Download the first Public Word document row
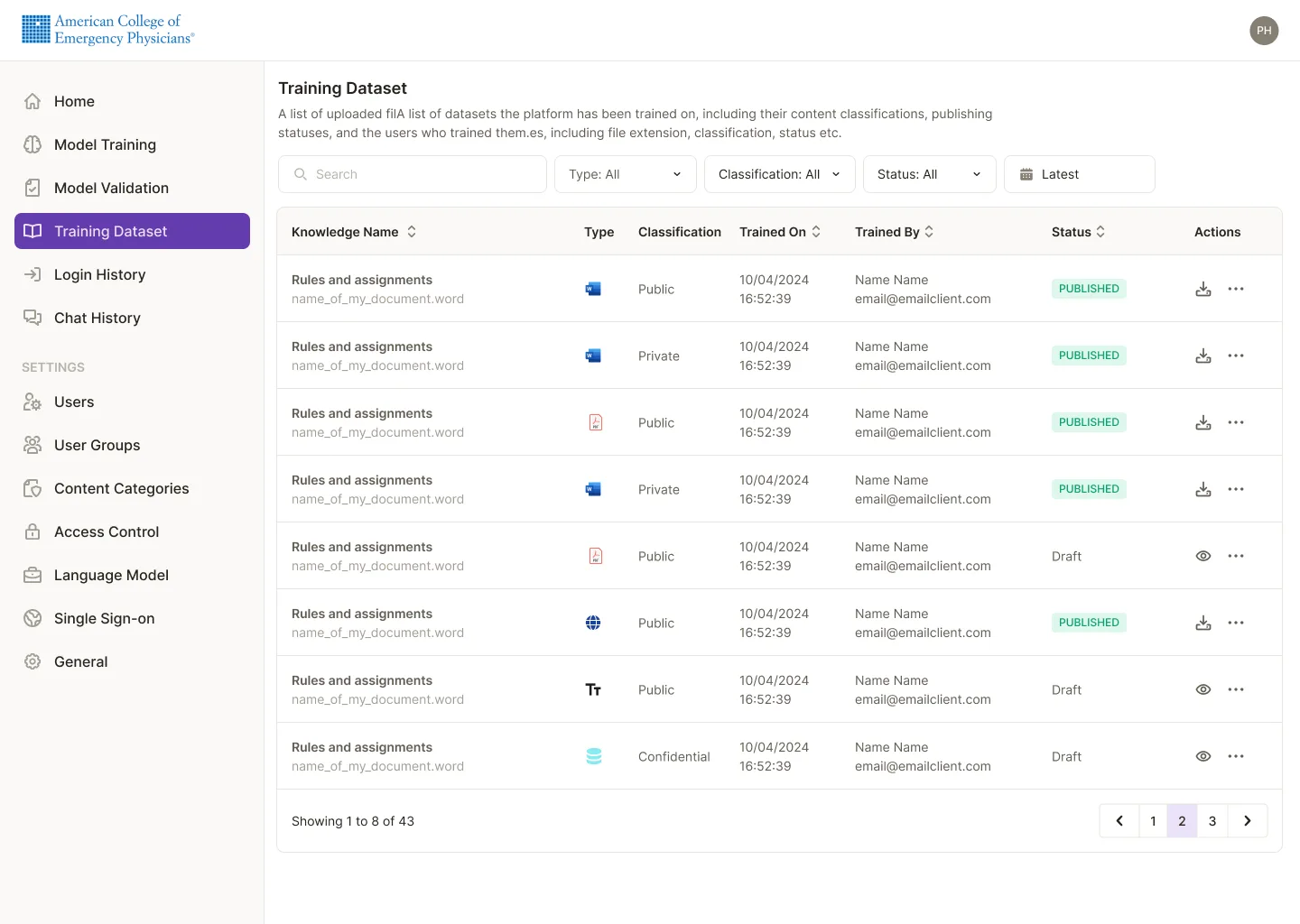 point(1203,289)
